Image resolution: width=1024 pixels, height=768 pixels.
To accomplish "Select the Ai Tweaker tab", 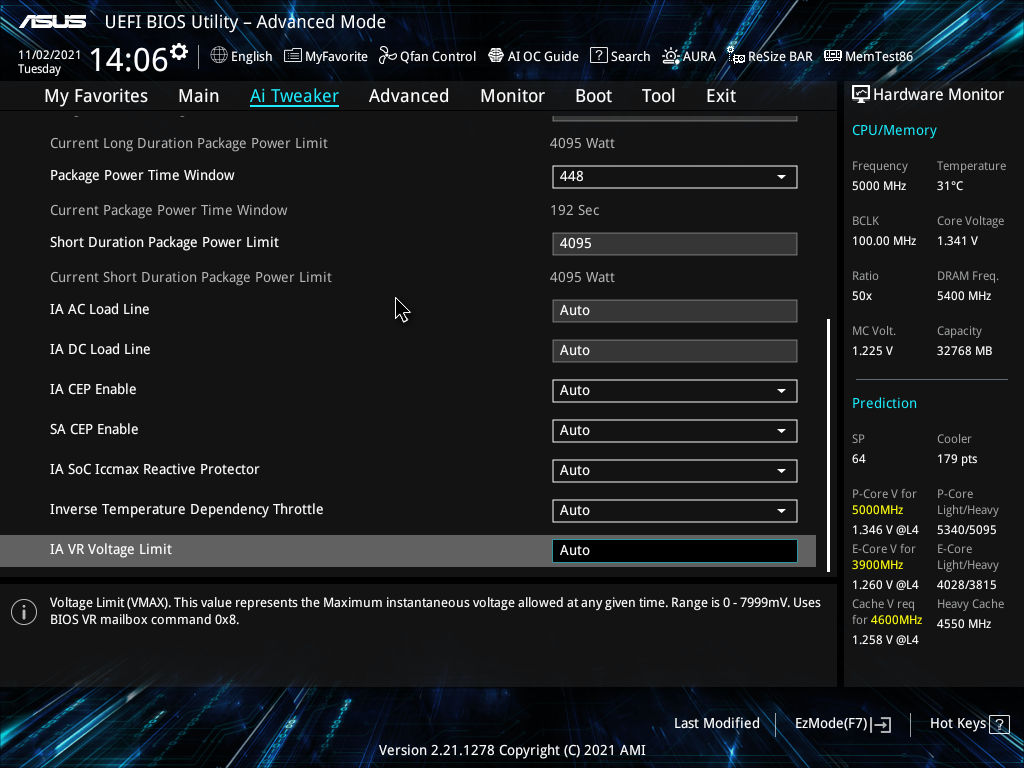I will point(294,96).
